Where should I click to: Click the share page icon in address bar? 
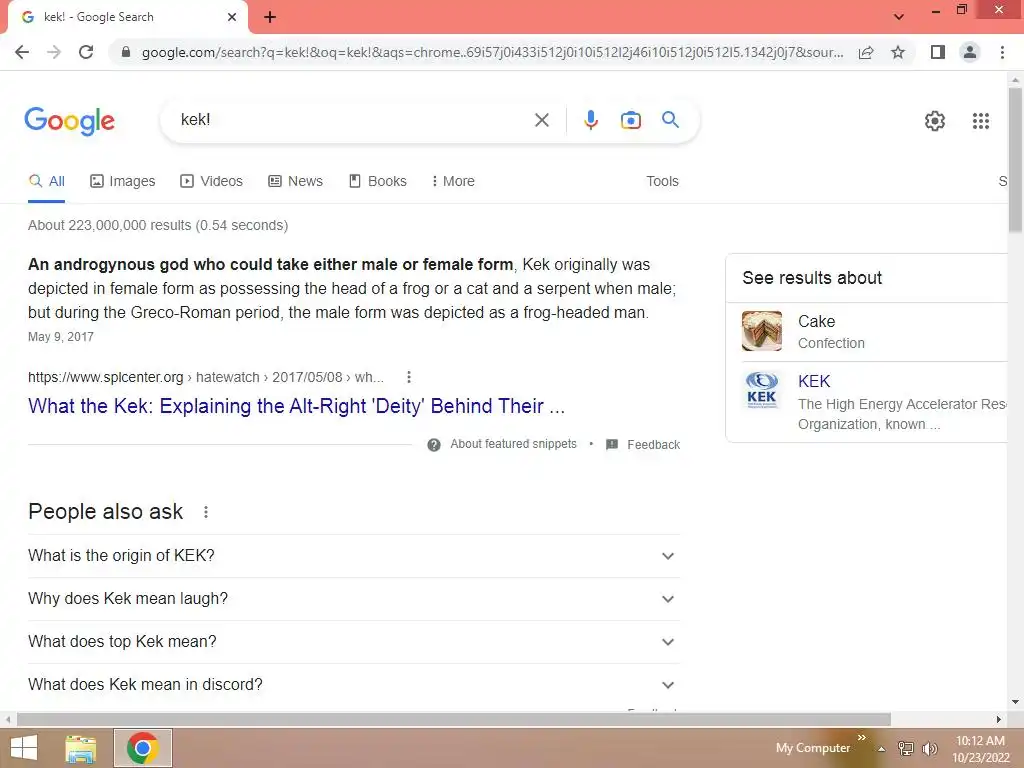coord(866,52)
